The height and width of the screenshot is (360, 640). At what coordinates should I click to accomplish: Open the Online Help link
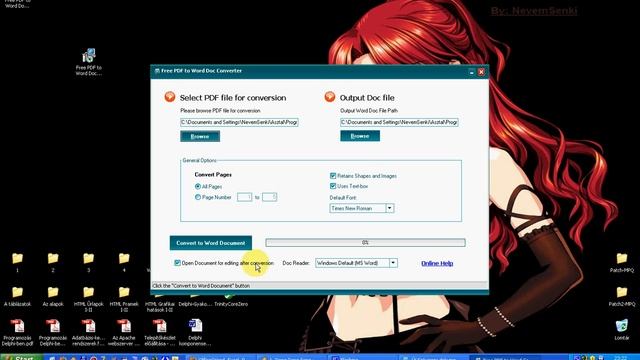coord(437,263)
